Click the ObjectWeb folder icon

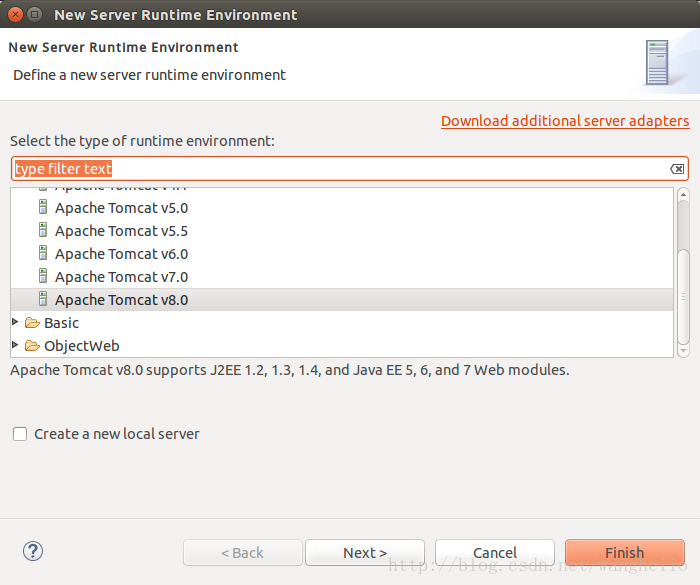32,346
